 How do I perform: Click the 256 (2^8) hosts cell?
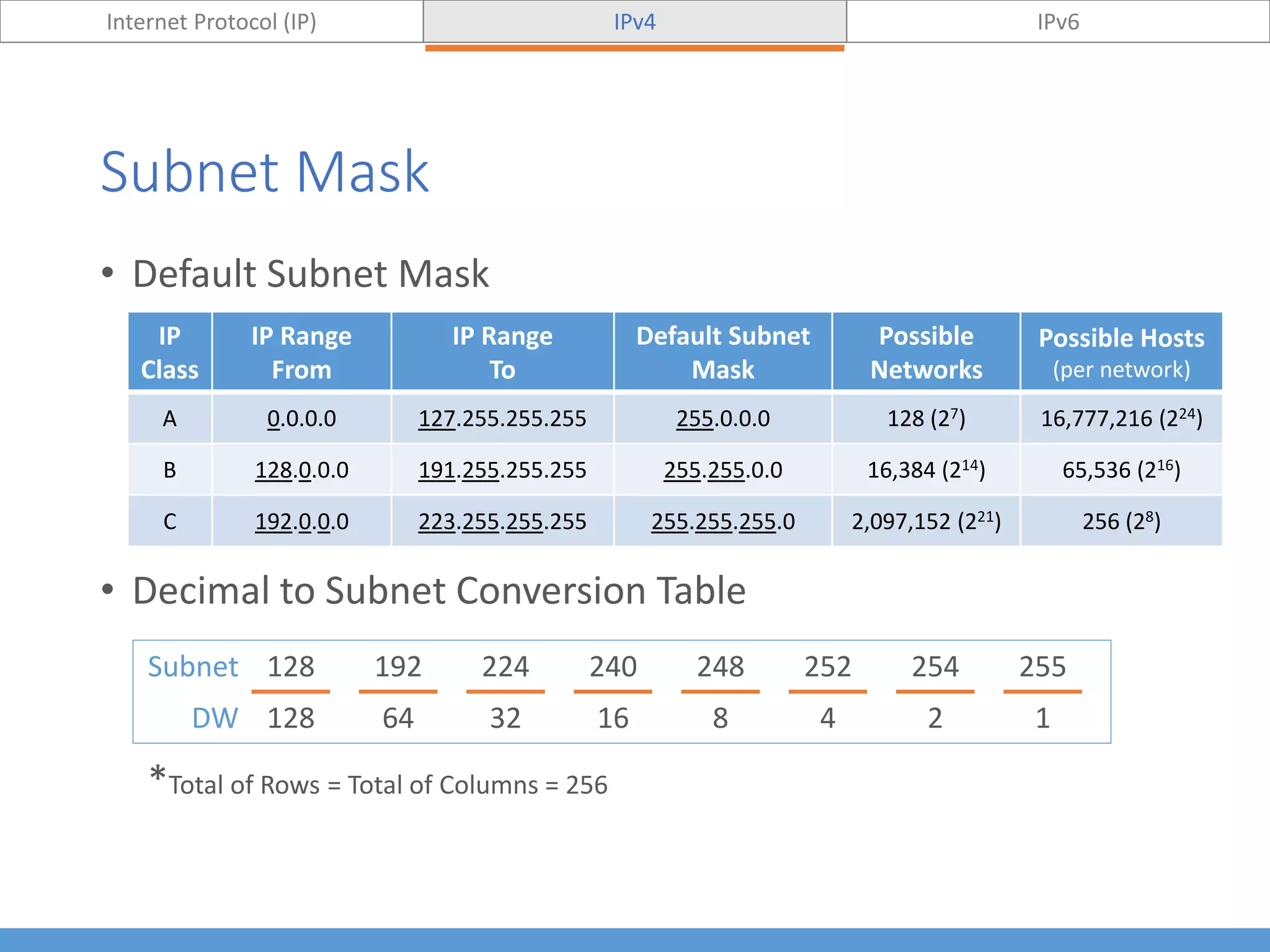pyautogui.click(x=1121, y=521)
